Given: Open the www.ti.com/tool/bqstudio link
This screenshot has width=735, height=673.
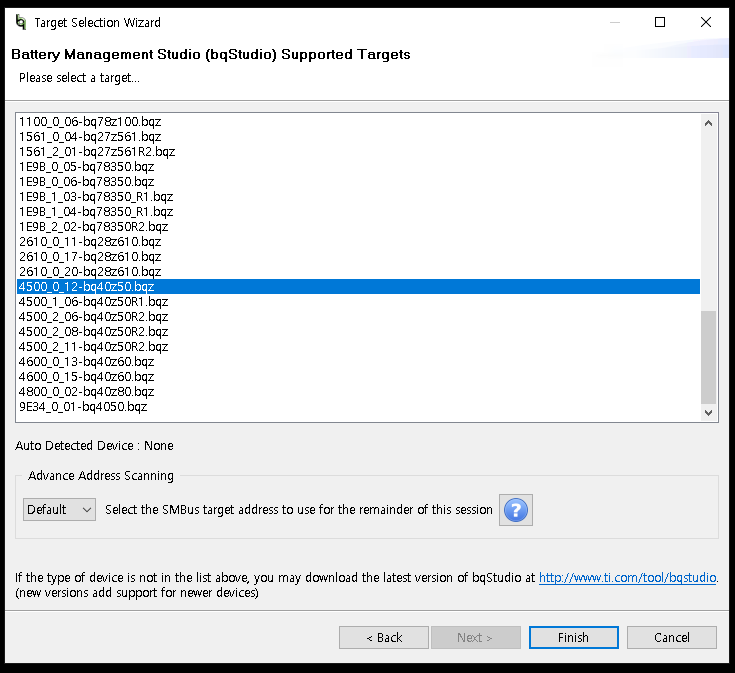Looking at the screenshot, I should click(x=627, y=577).
